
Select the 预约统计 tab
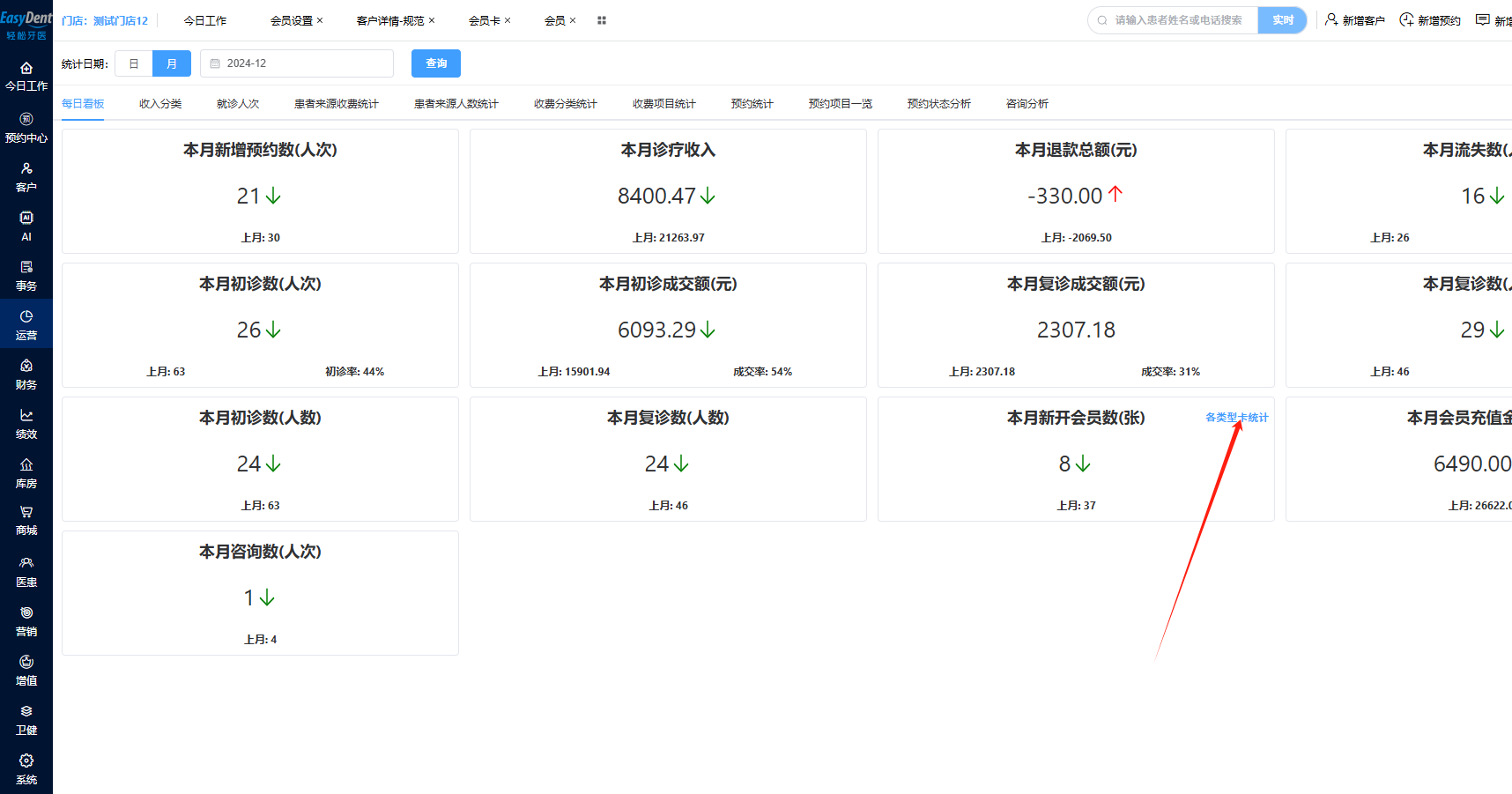pyautogui.click(x=752, y=104)
